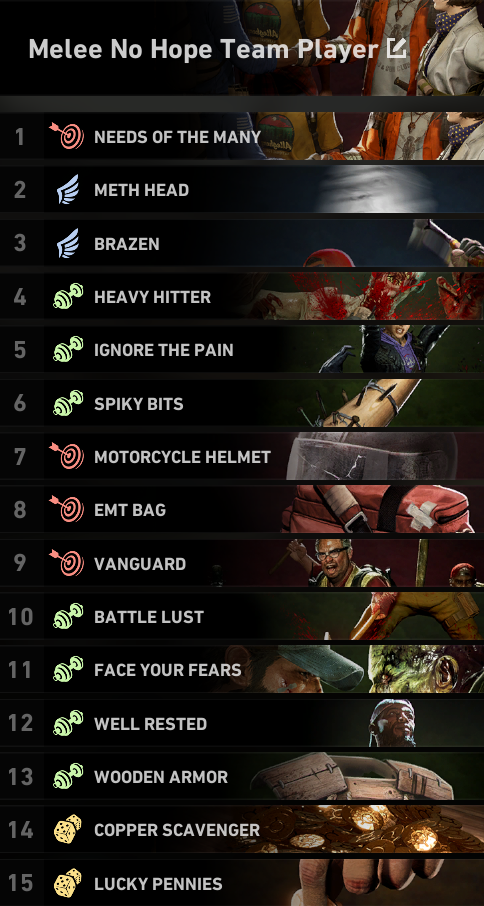Click the dice icon beside Lucky Pennies
Viewport: 484px width, 906px height.
coord(68,883)
